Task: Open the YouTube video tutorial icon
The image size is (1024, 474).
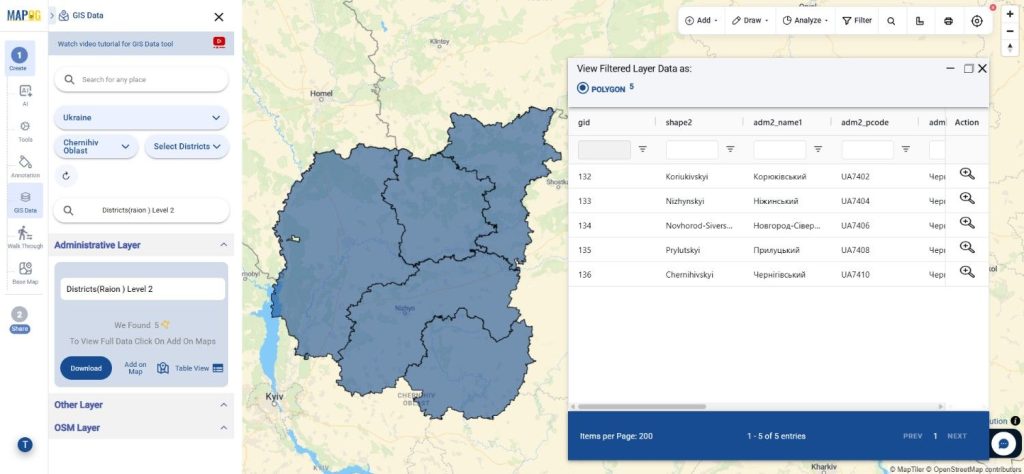Action: (219, 42)
